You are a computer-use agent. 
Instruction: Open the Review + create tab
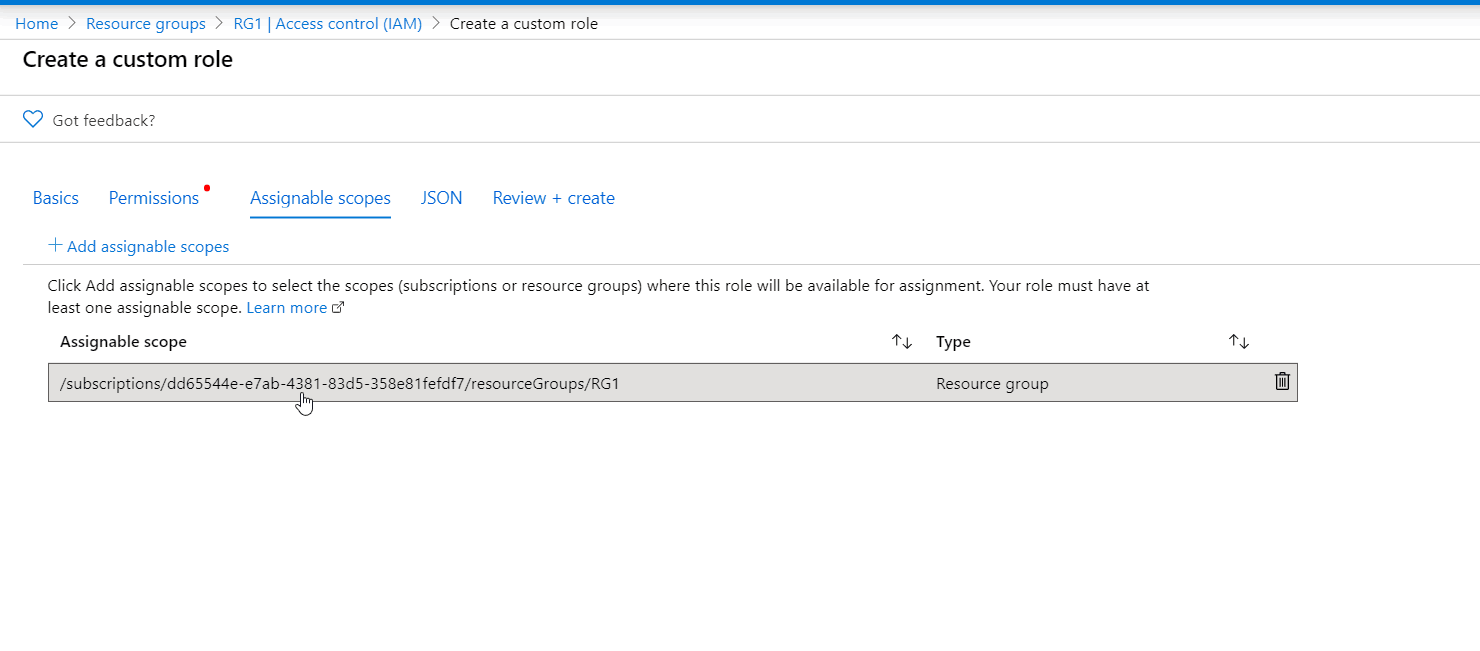tap(553, 197)
